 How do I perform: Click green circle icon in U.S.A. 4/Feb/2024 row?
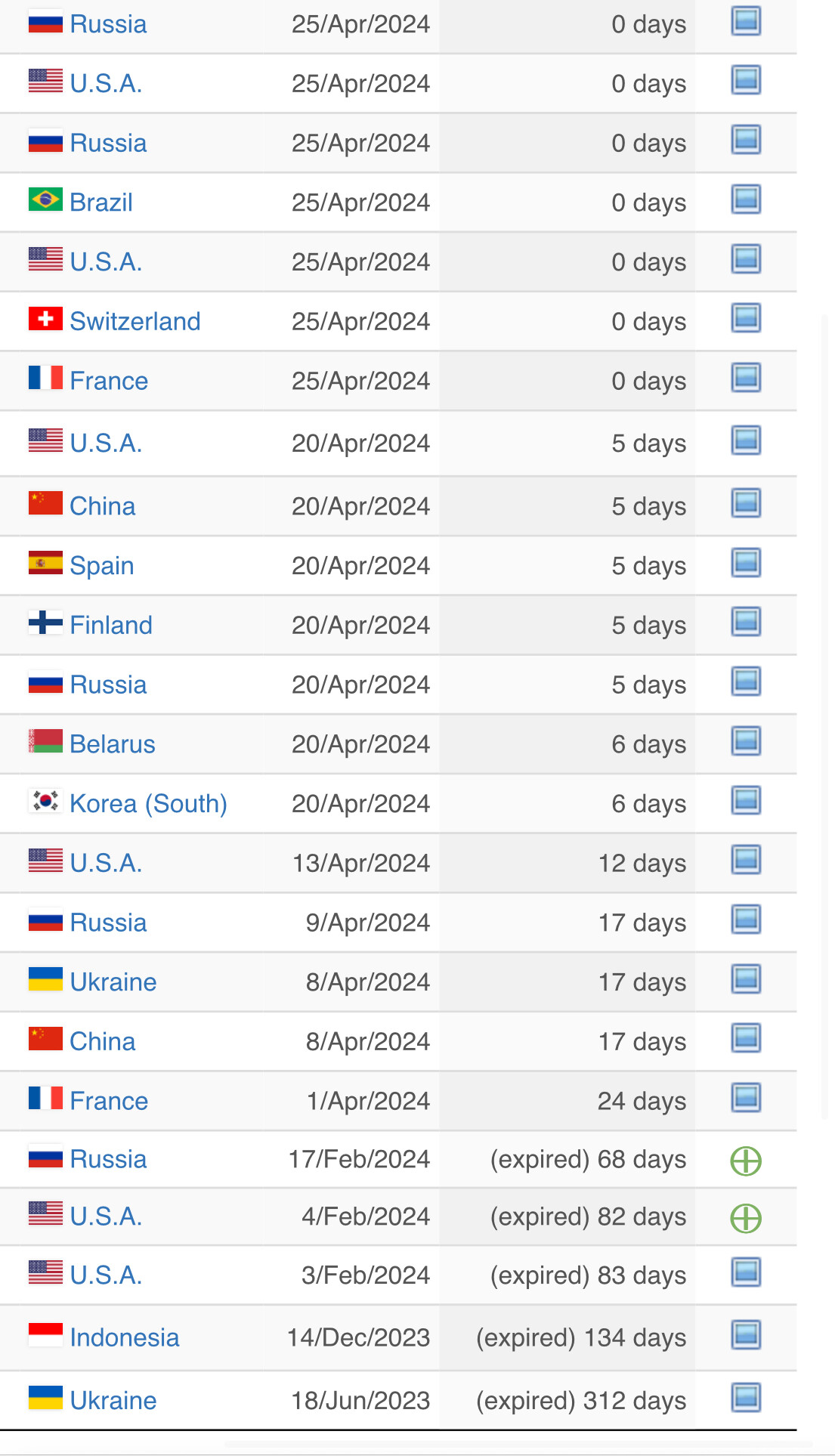pyautogui.click(x=746, y=1218)
